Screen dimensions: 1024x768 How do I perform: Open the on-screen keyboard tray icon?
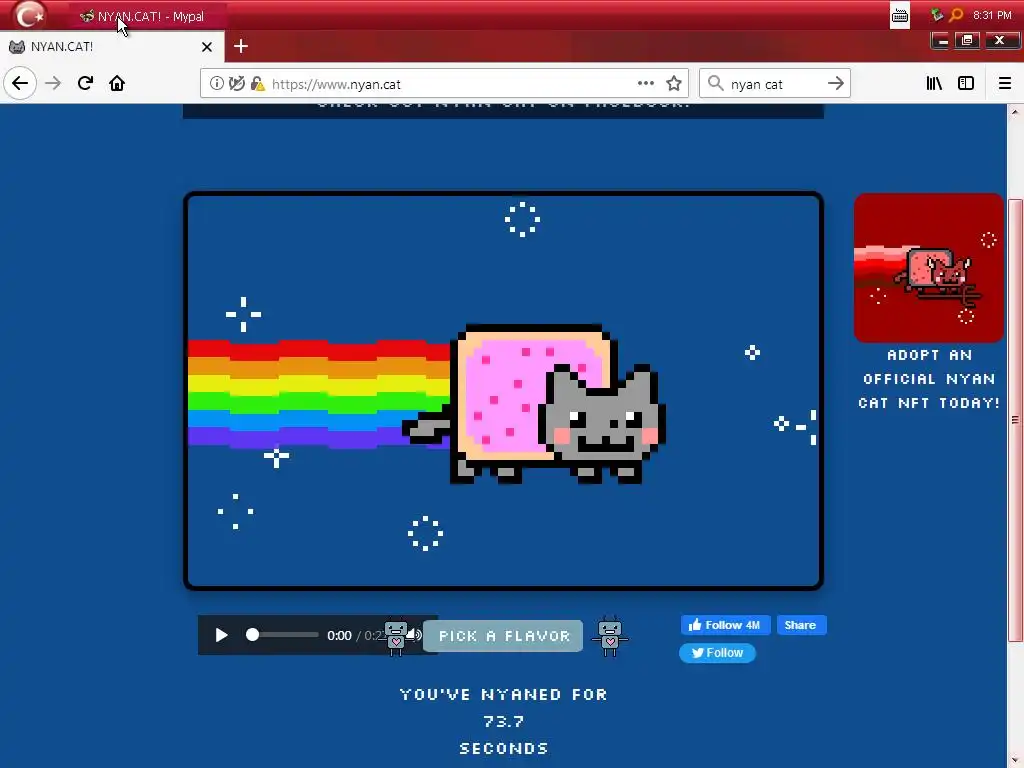(900, 15)
